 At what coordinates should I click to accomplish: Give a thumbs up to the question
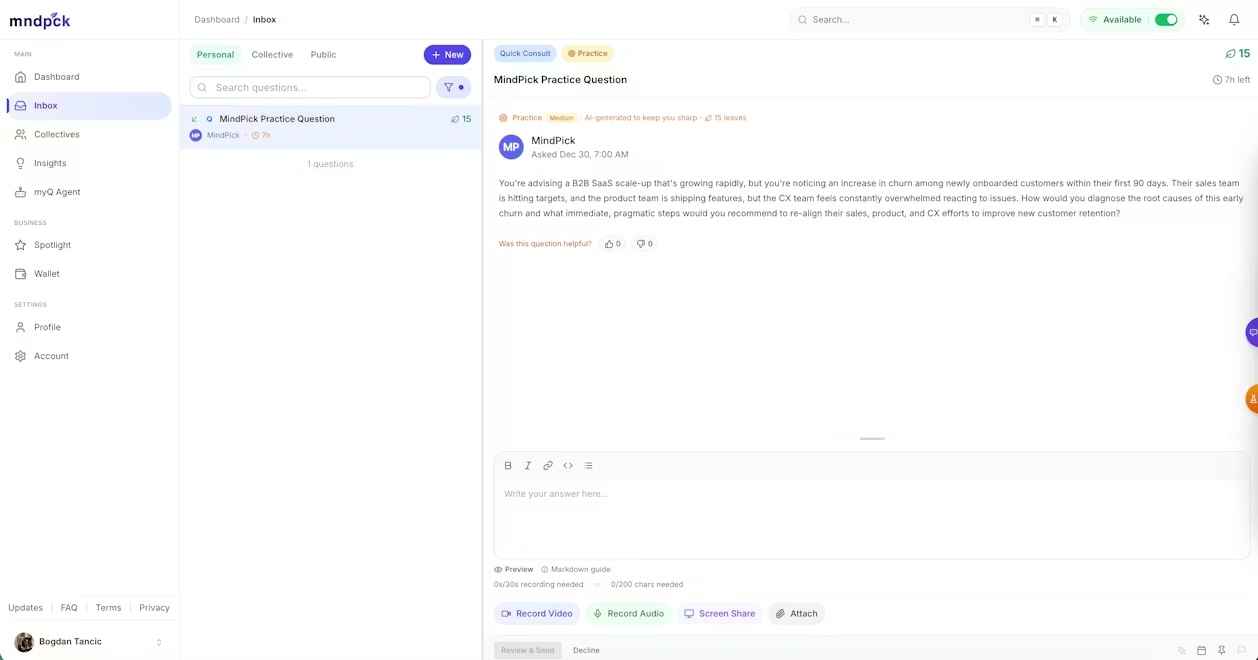pyautogui.click(x=612, y=243)
